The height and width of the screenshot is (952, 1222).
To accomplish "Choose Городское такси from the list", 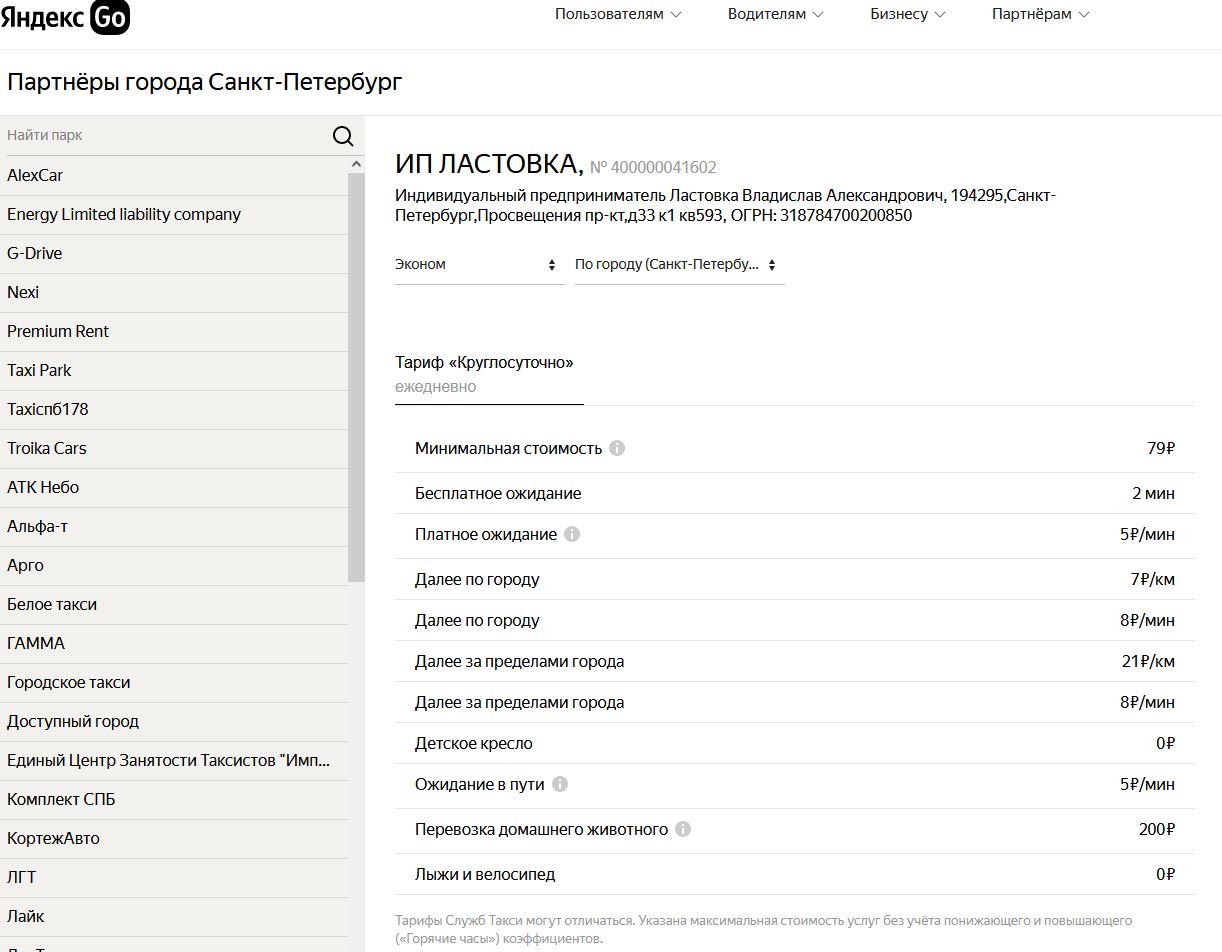I will coord(69,682).
